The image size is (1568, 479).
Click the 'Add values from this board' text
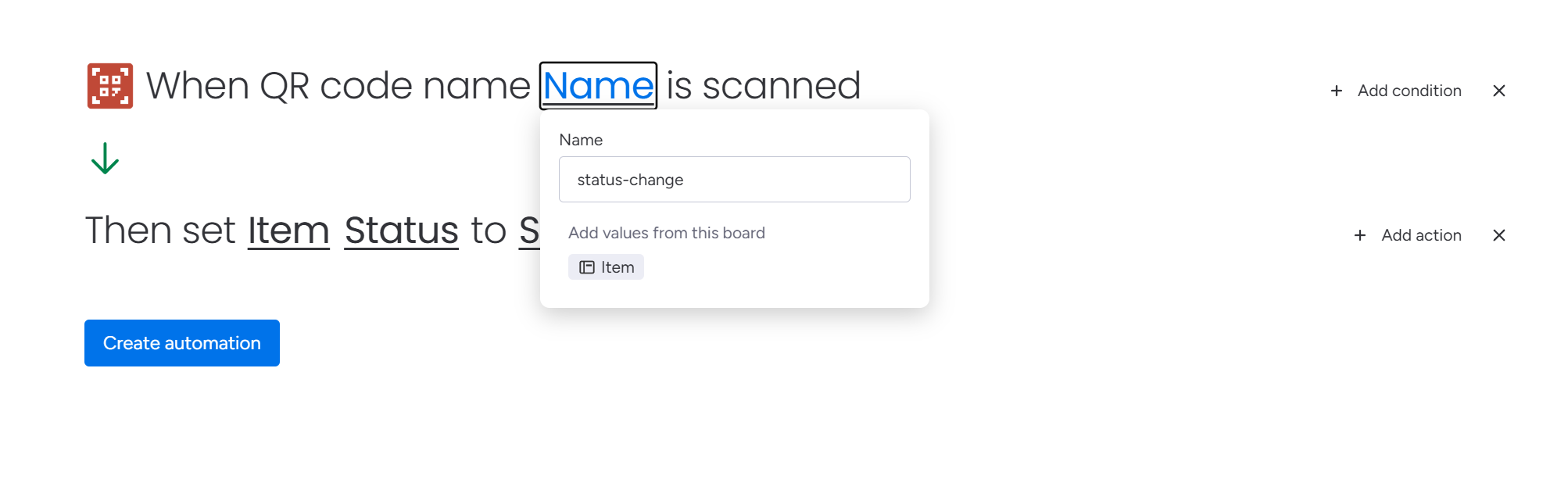click(666, 233)
